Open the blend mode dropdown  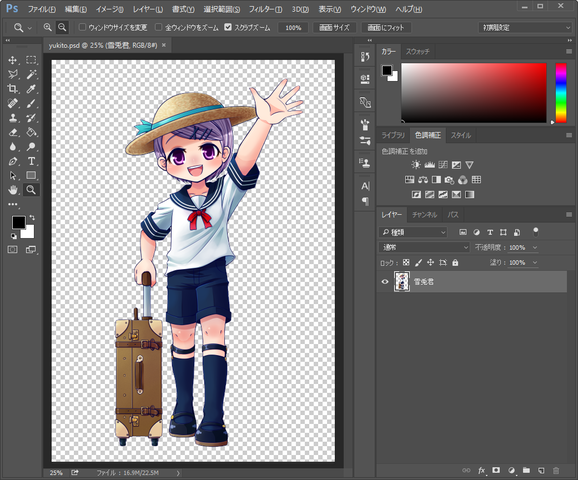[424, 247]
